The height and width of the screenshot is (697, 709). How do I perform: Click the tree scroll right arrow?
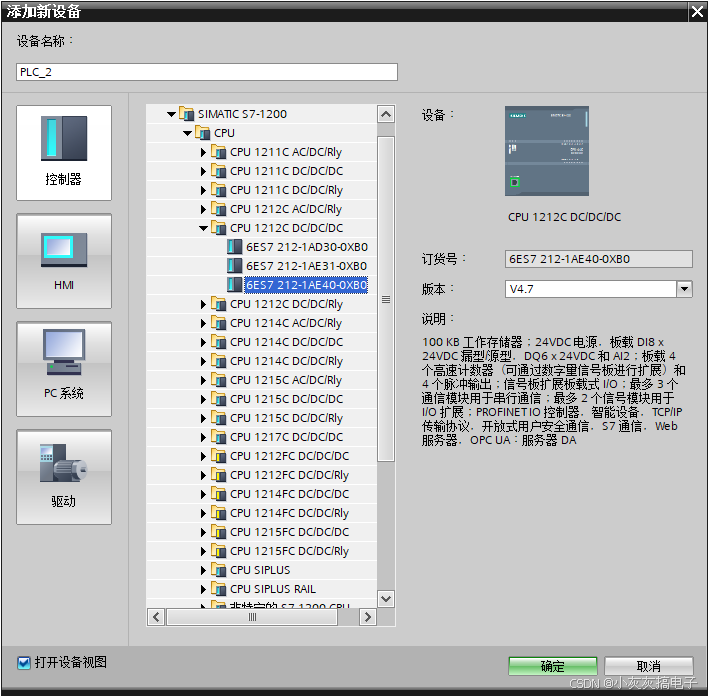tap(368, 617)
